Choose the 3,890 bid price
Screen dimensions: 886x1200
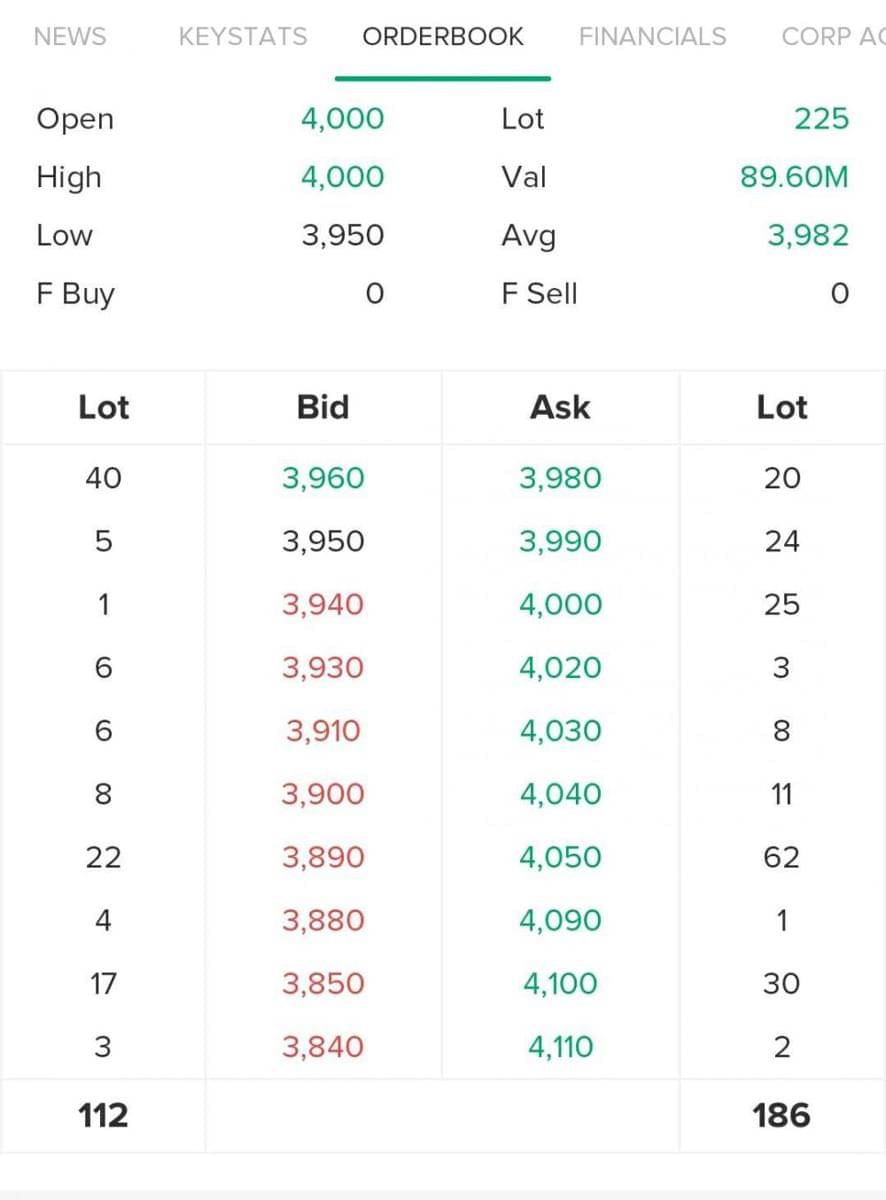(x=323, y=857)
